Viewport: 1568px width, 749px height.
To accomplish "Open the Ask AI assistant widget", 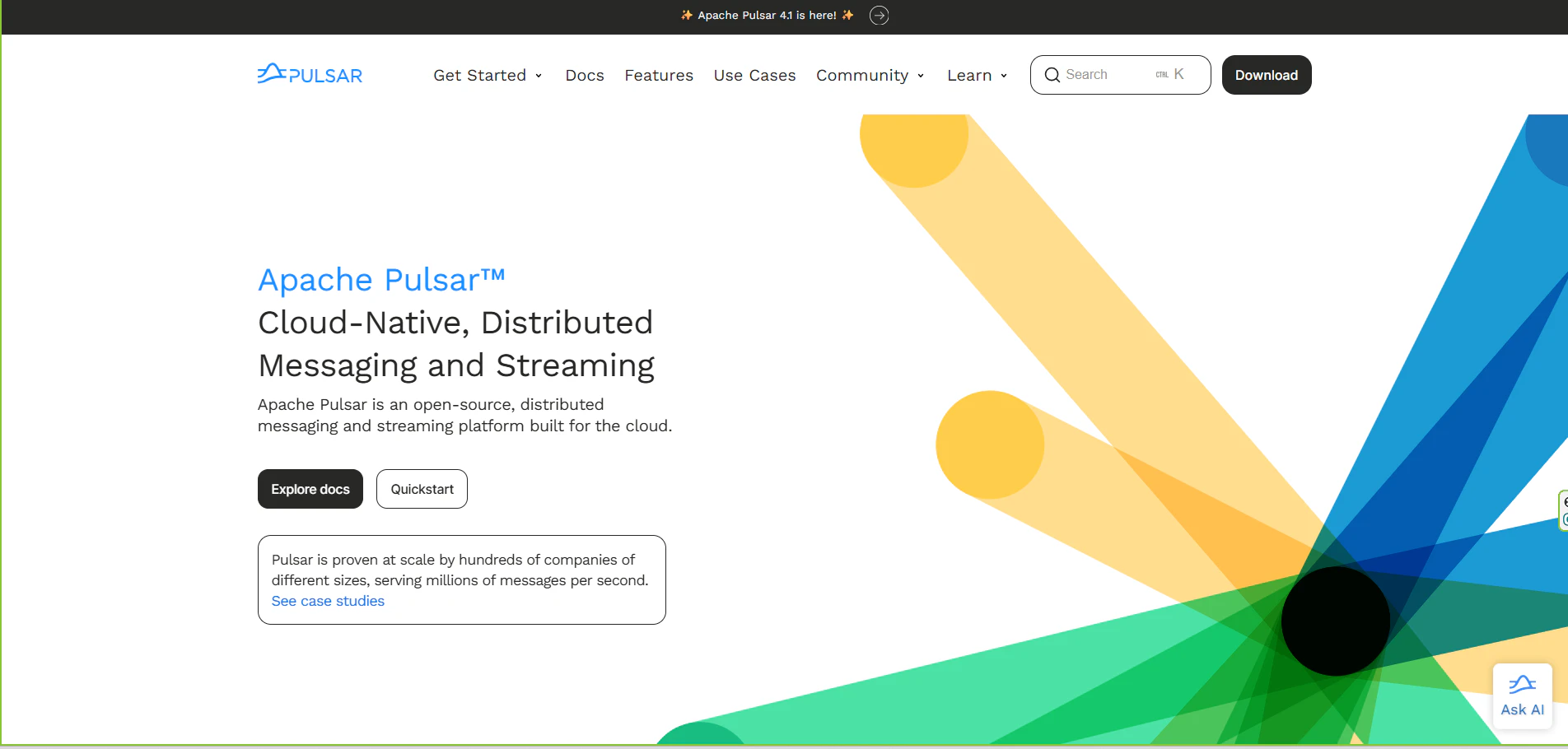I will [x=1522, y=696].
